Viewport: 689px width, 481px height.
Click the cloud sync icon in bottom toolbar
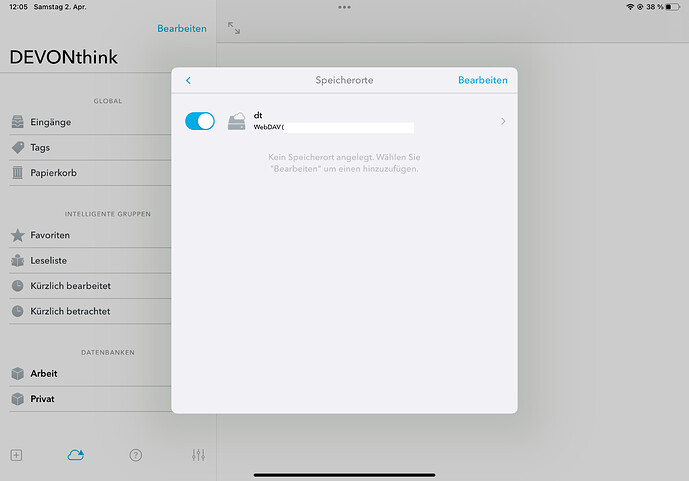pyautogui.click(x=76, y=455)
